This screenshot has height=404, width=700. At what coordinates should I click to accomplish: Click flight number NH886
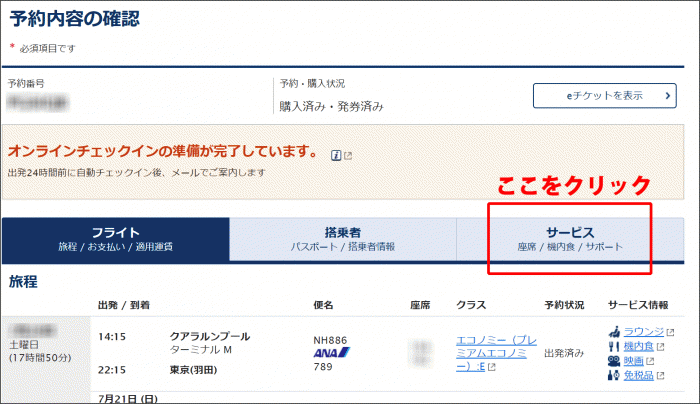point(331,340)
